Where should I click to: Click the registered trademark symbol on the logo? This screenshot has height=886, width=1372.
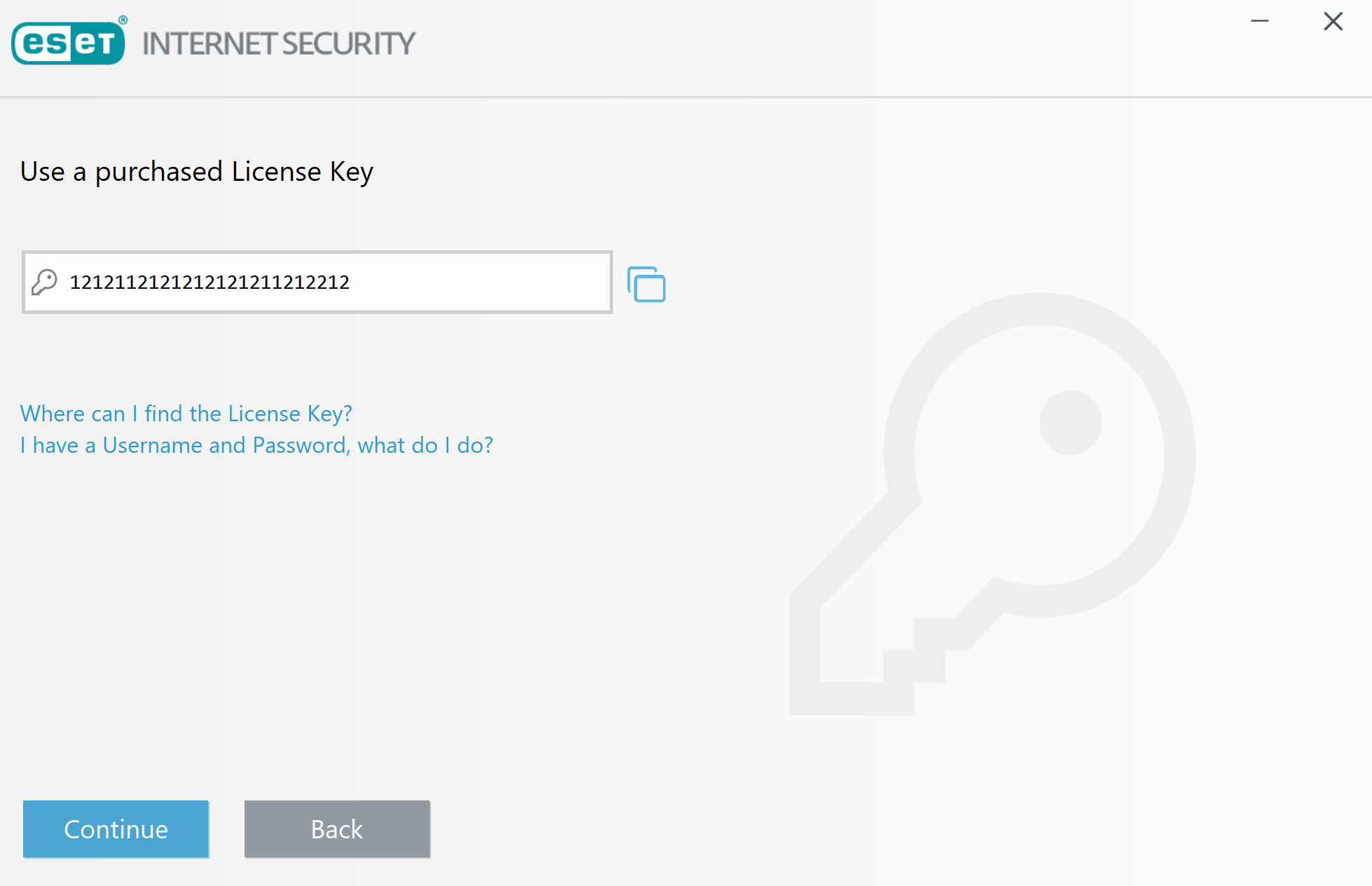123,20
